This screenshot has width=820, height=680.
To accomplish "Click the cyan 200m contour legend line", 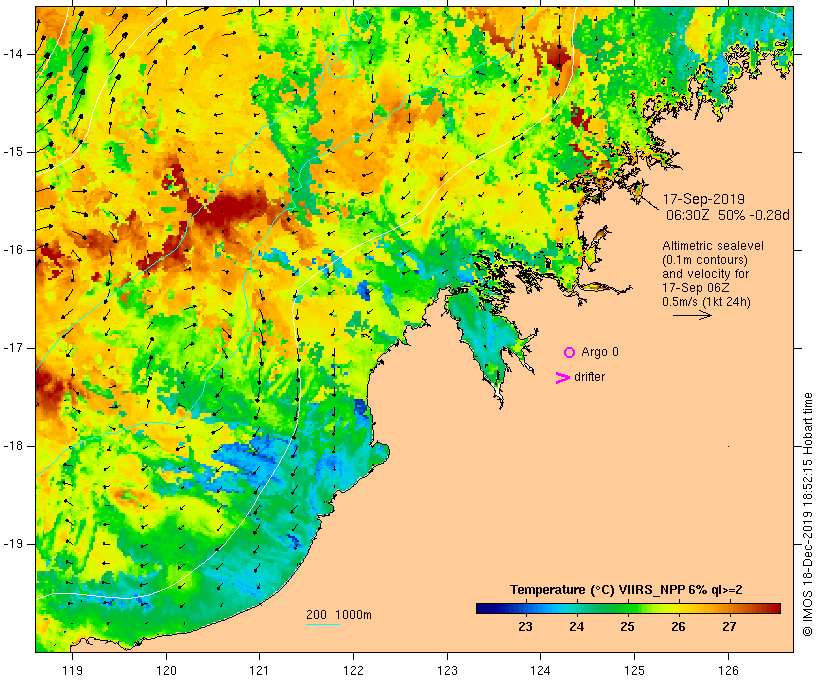I will 323,624.
